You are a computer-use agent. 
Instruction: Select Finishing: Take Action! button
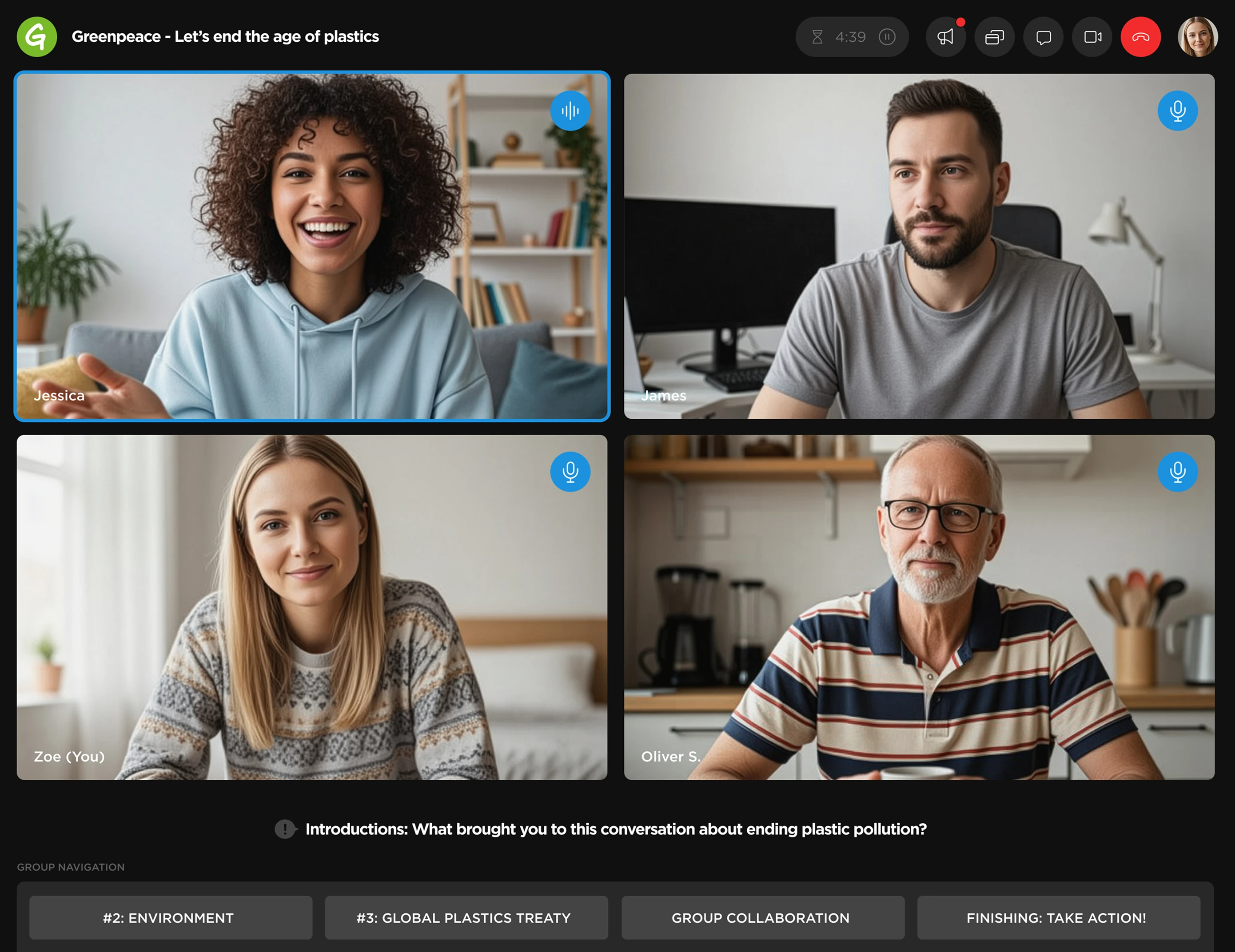coord(1058,917)
